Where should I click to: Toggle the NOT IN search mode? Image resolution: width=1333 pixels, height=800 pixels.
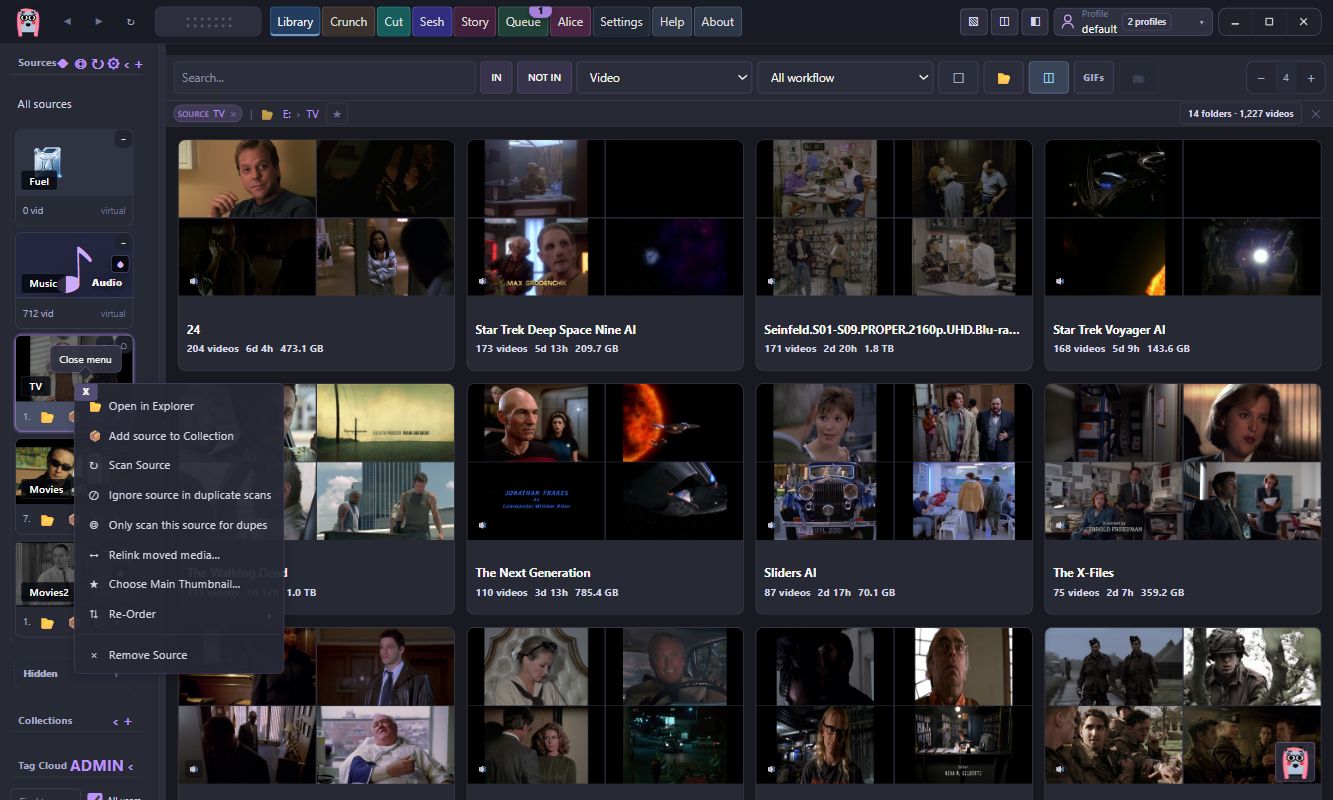point(544,78)
